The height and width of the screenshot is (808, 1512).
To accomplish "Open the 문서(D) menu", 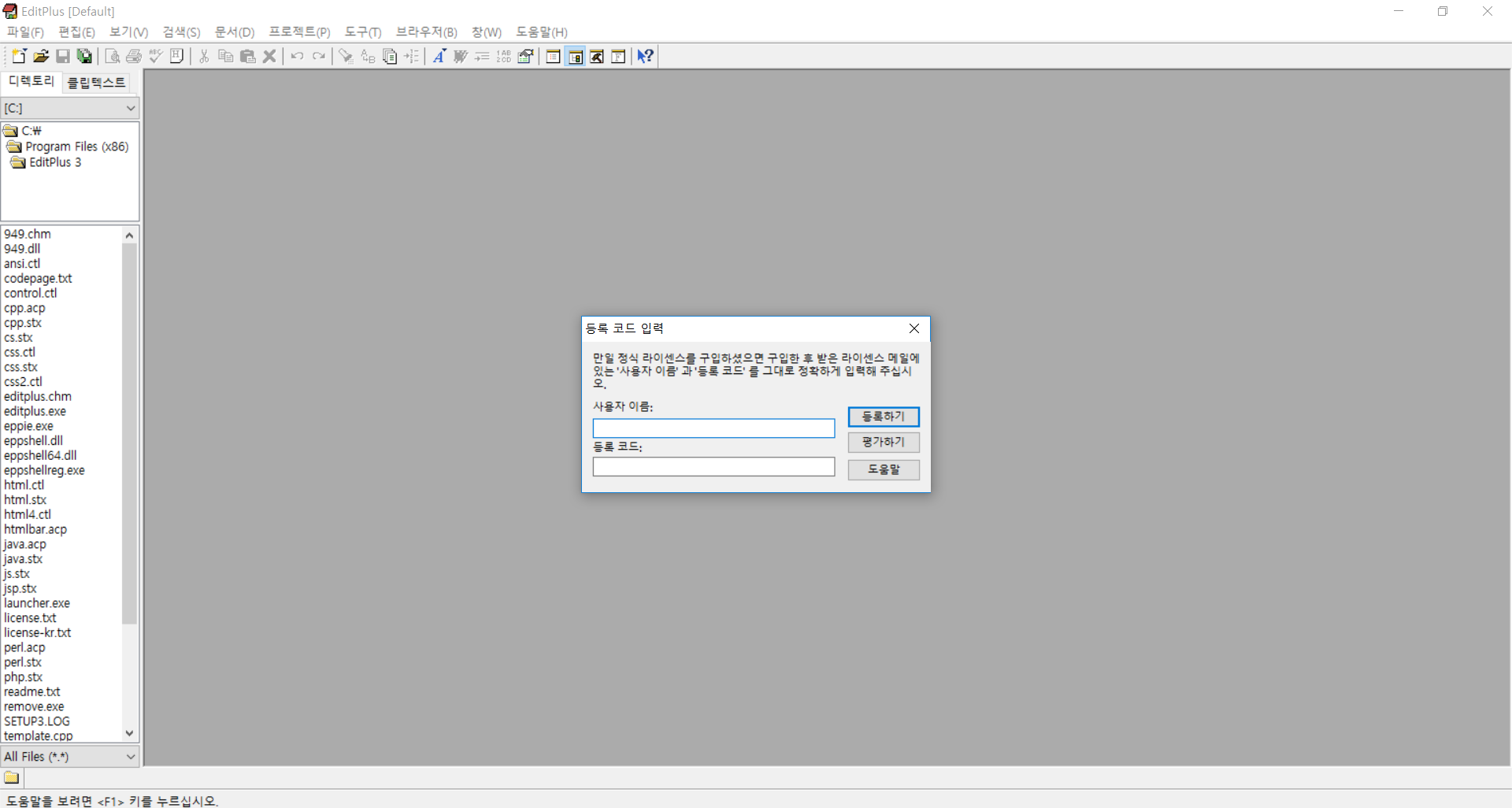I will (235, 32).
